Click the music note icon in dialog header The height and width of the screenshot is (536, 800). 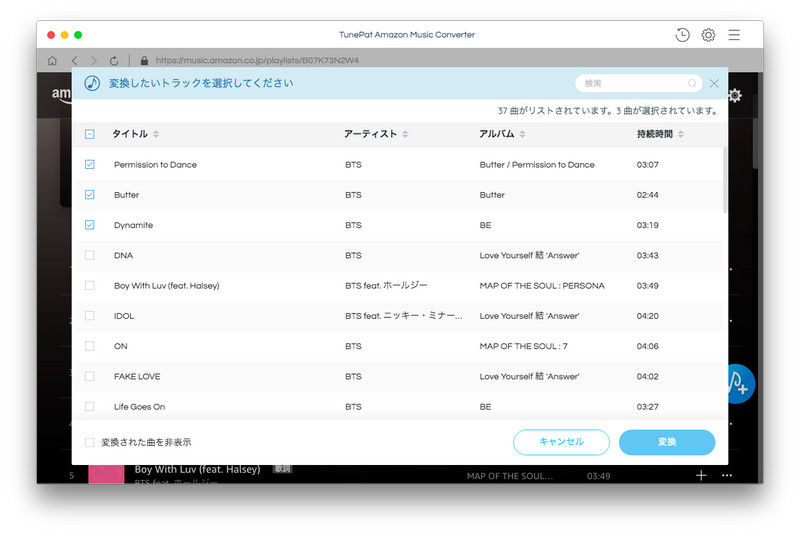click(x=92, y=83)
